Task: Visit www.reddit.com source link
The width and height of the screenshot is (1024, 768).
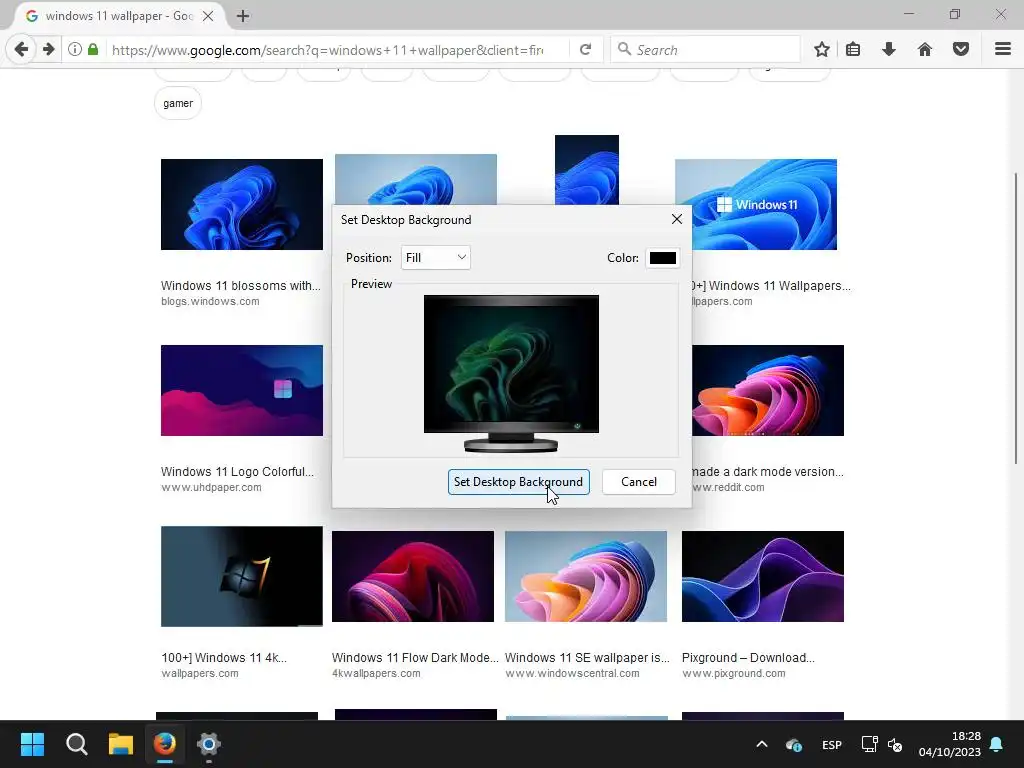Action: pos(728,488)
